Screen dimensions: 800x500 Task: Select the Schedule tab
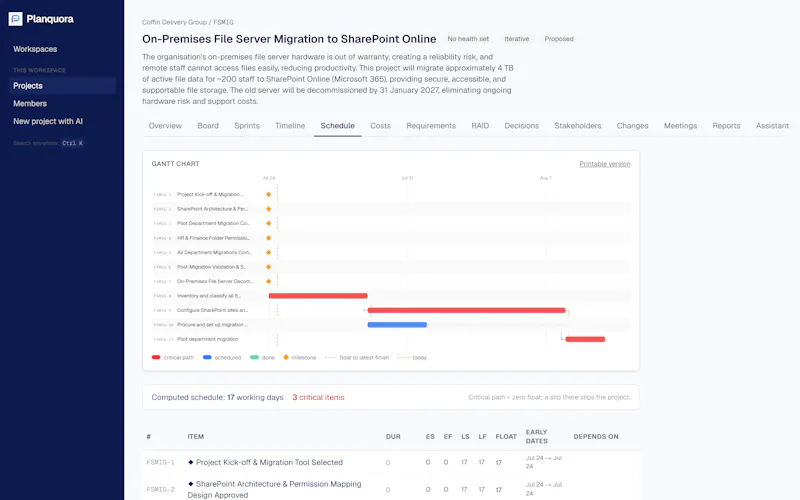point(337,126)
